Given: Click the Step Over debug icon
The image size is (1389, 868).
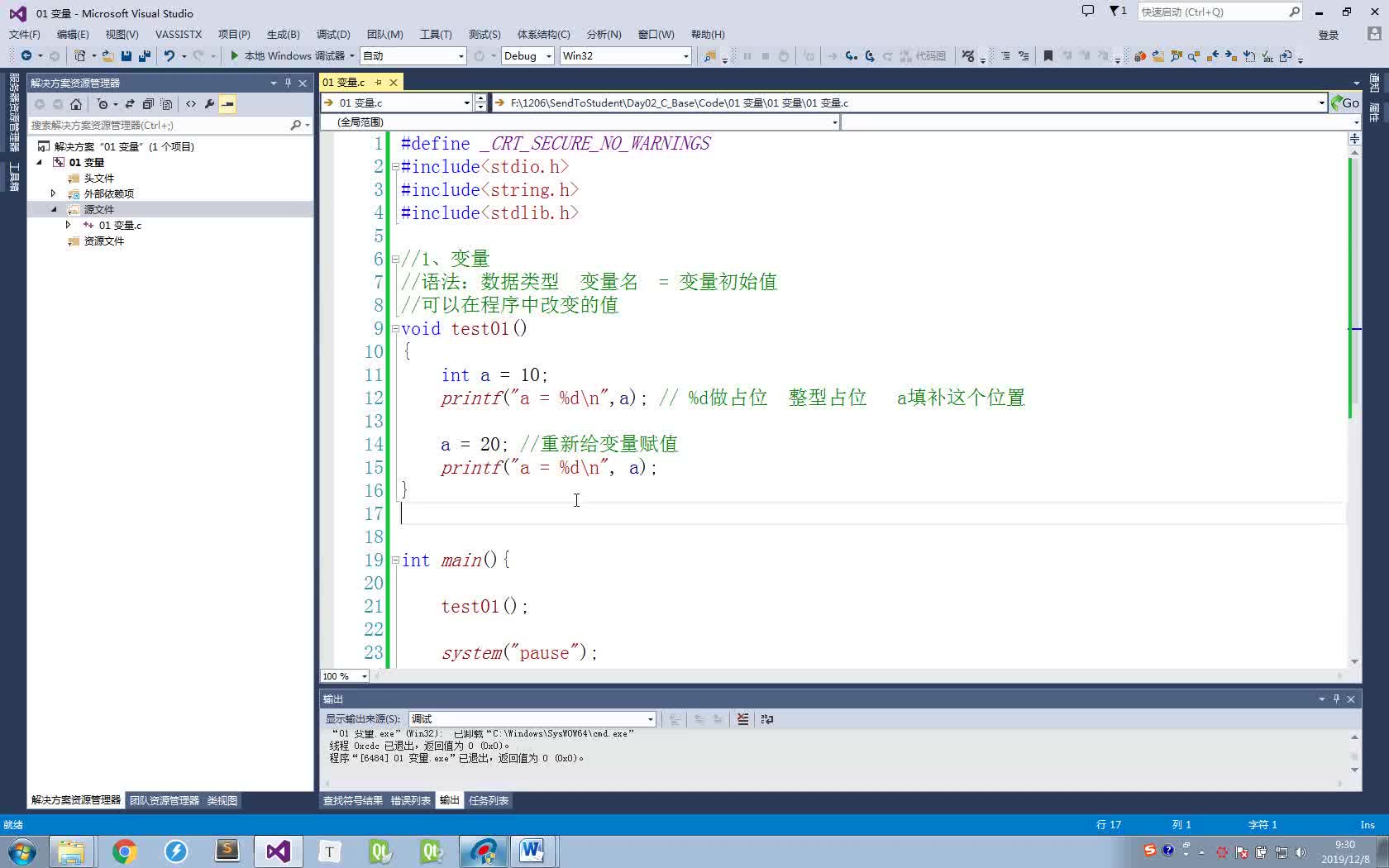Looking at the screenshot, I should click(869, 55).
